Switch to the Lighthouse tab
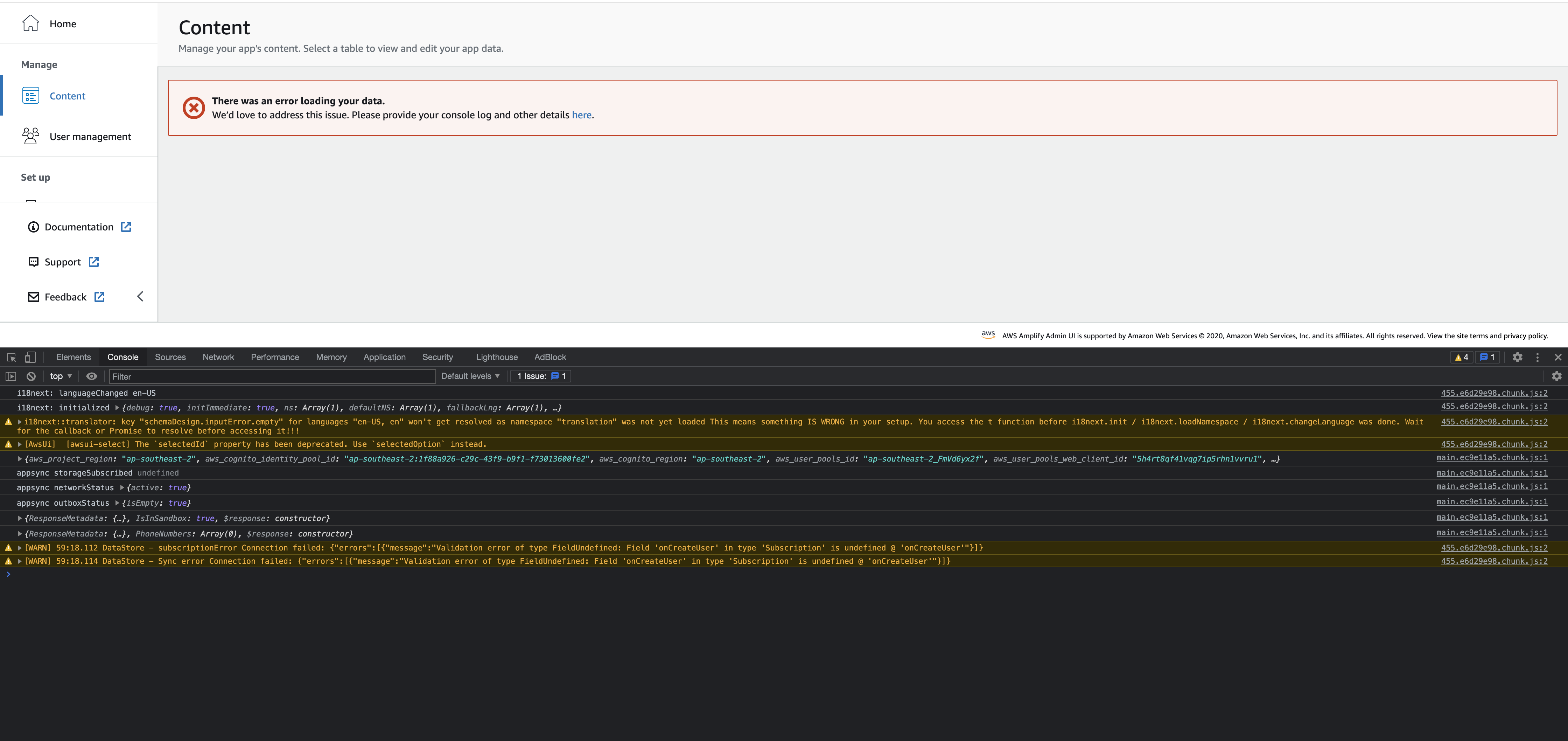Viewport: 1568px width, 741px height. pyautogui.click(x=496, y=357)
